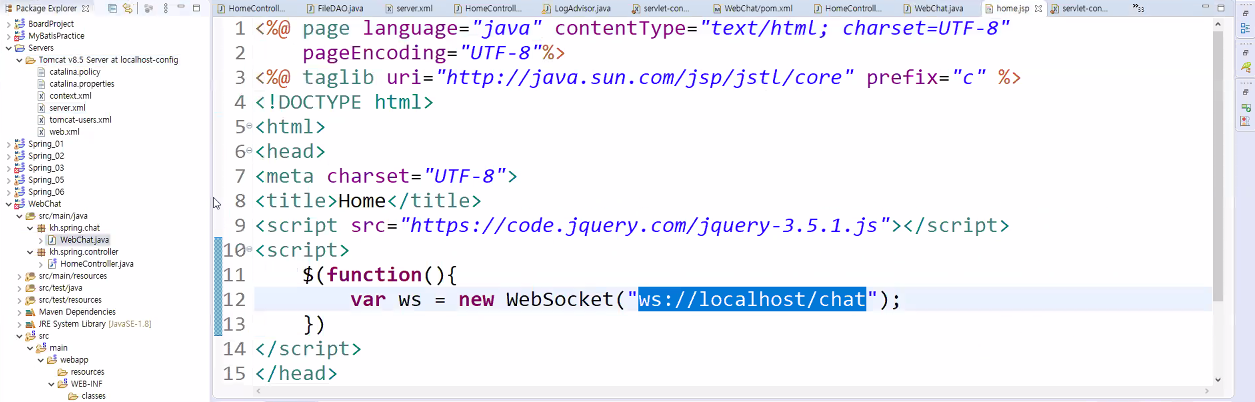Minimize the editor area
The image size is (1255, 402).
pos(1203,8)
